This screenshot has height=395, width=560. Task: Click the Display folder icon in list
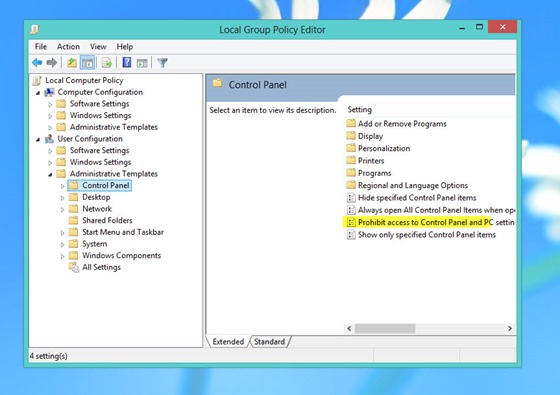351,136
